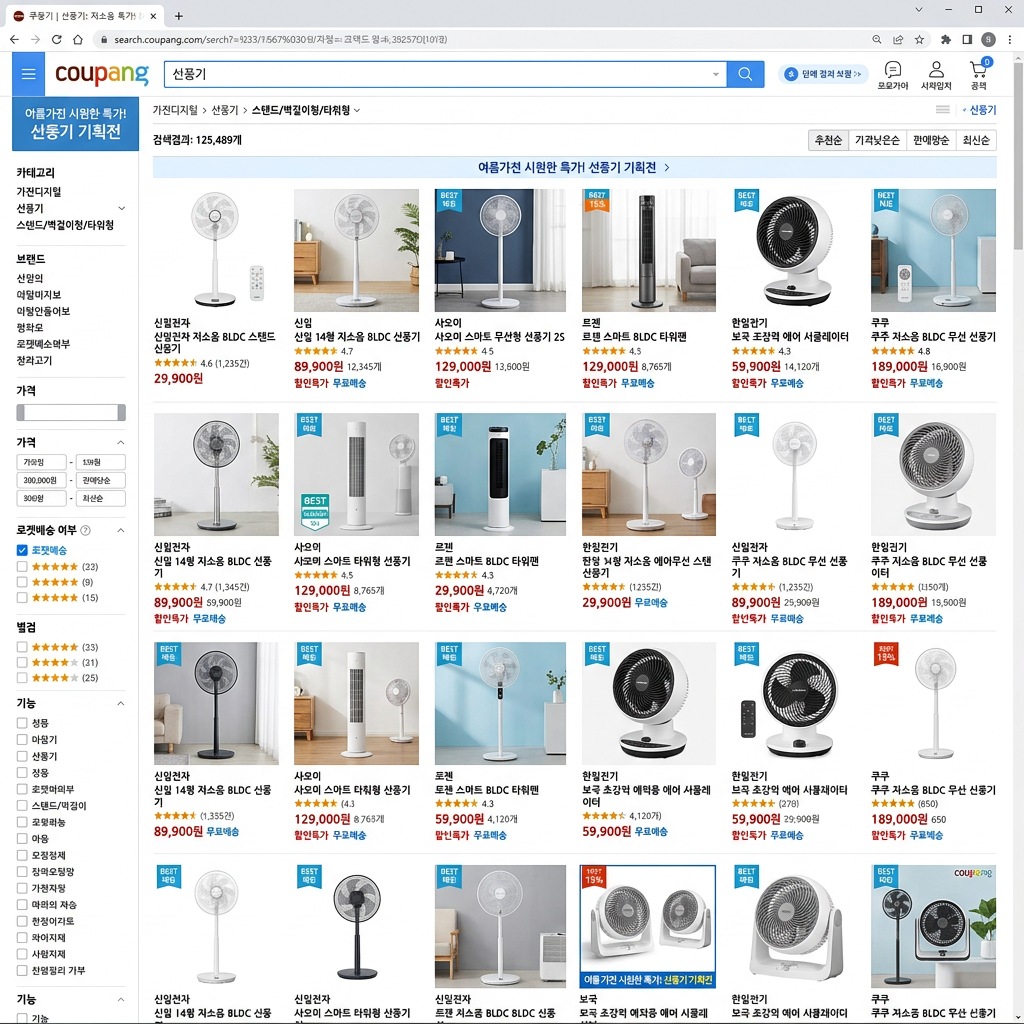Check the five-star (15) filter checkbox

coord(22,598)
